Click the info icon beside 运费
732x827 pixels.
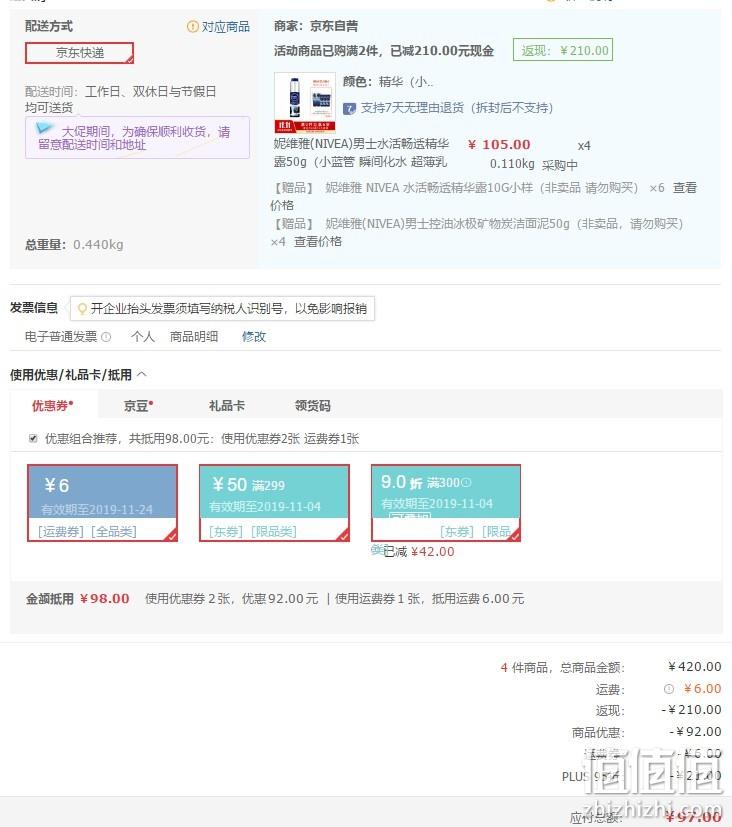(x=669, y=689)
